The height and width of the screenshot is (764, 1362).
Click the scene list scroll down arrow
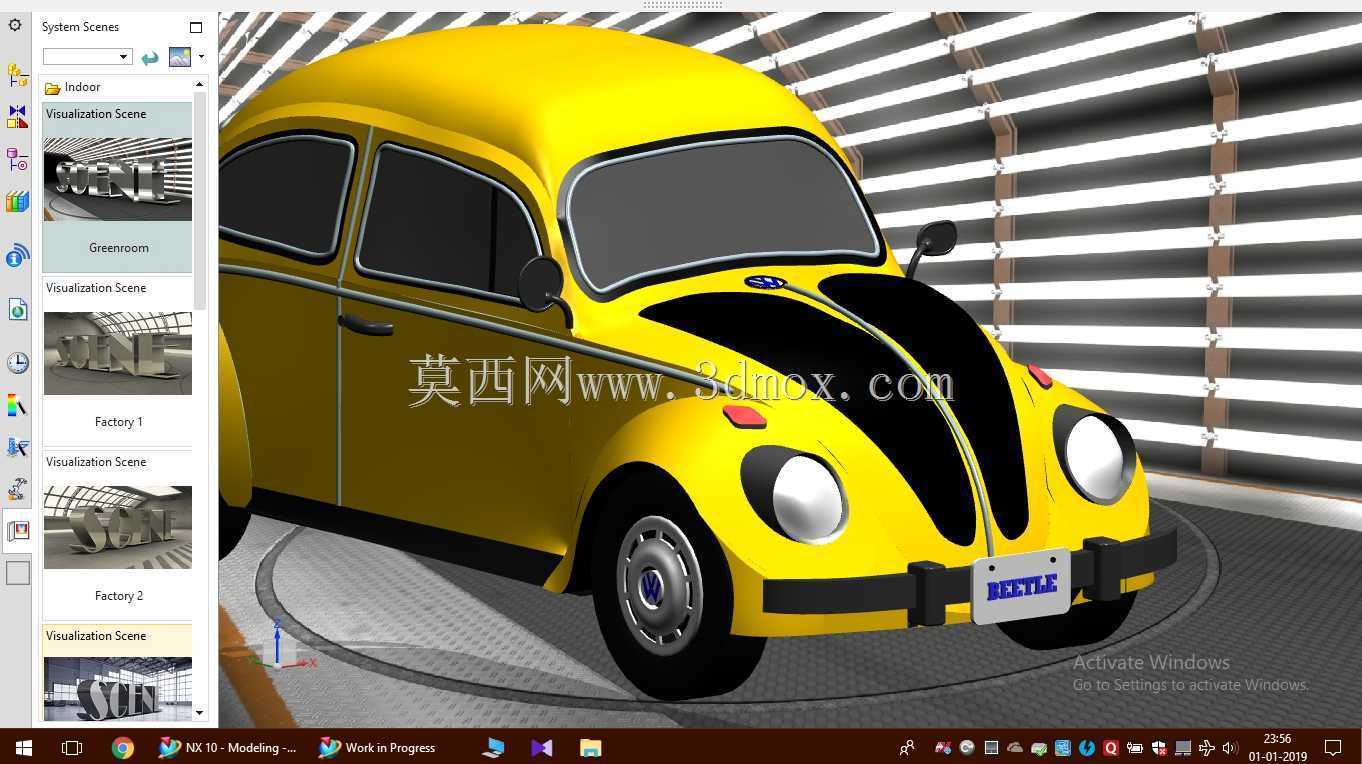(200, 713)
